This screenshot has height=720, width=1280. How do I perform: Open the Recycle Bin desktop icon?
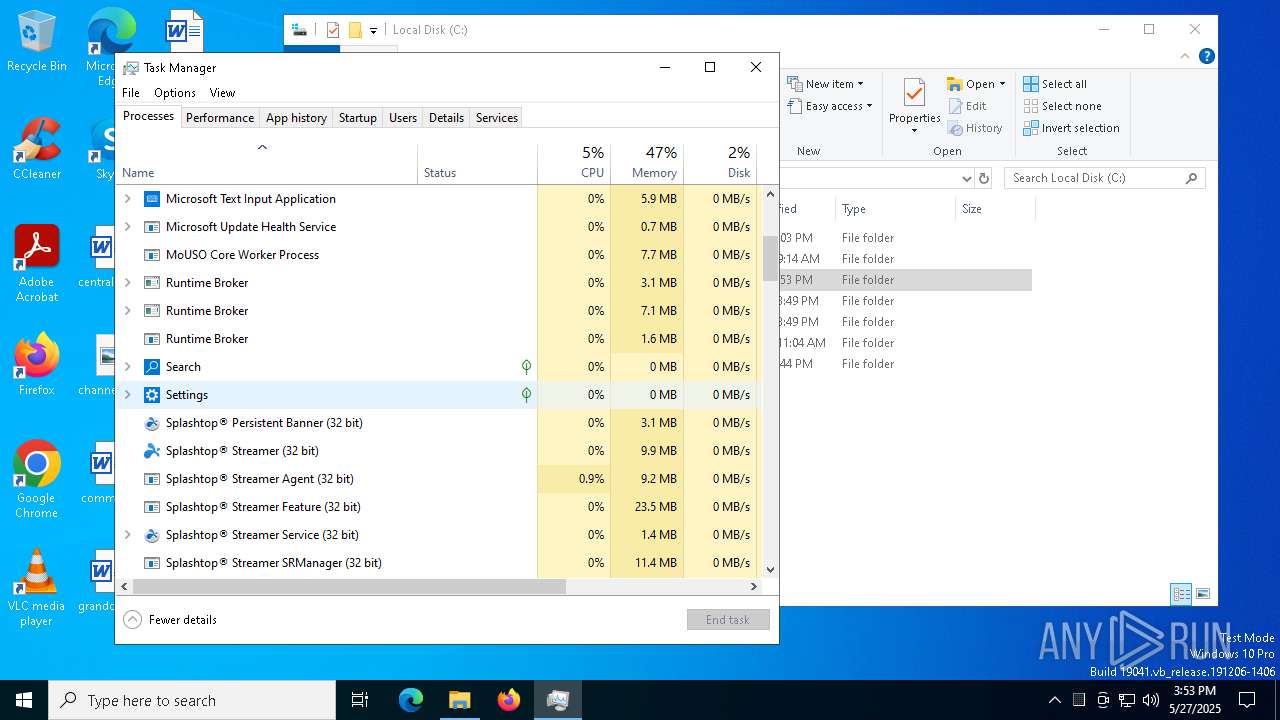[36, 41]
